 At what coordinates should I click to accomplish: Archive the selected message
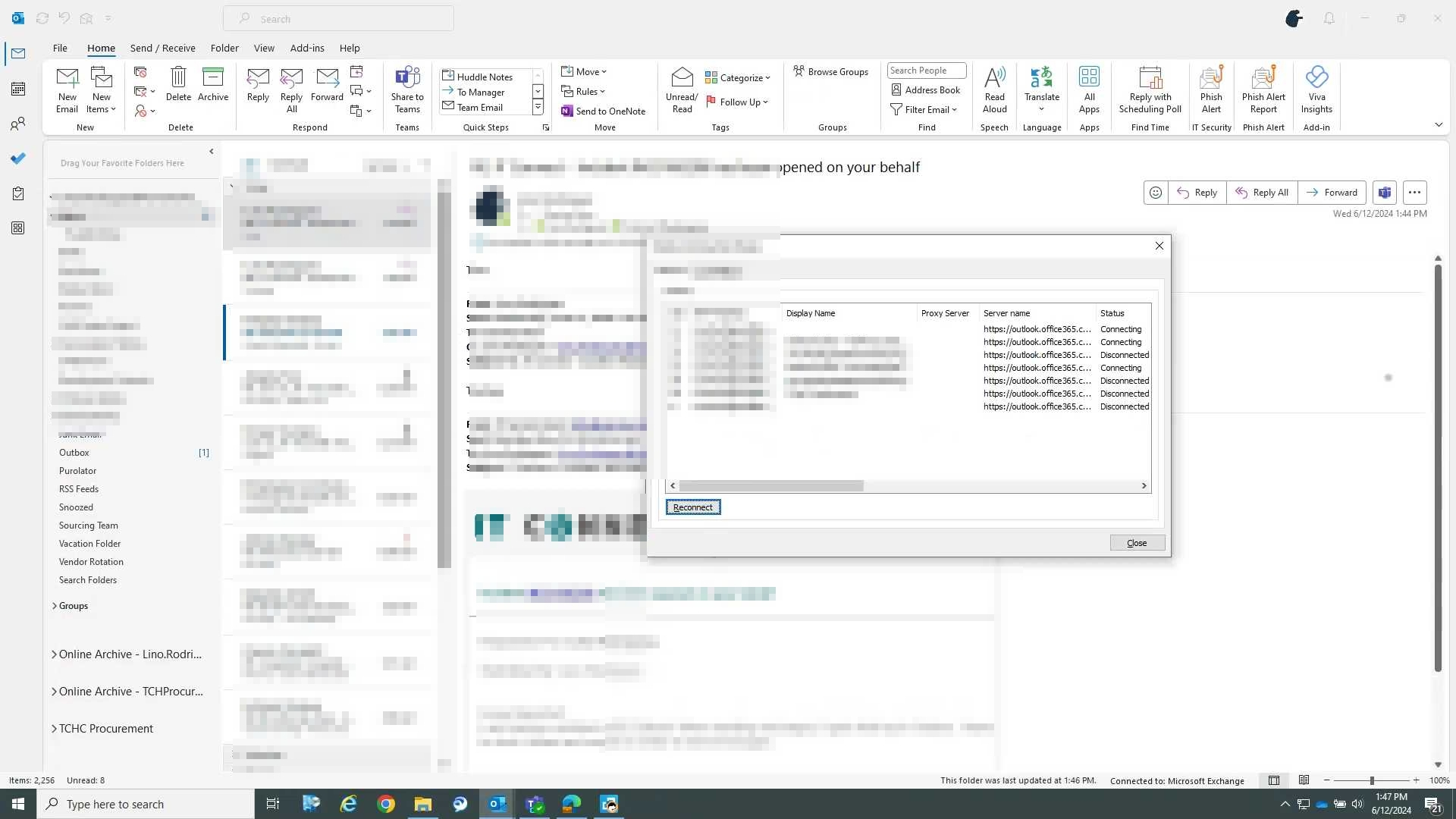[213, 84]
